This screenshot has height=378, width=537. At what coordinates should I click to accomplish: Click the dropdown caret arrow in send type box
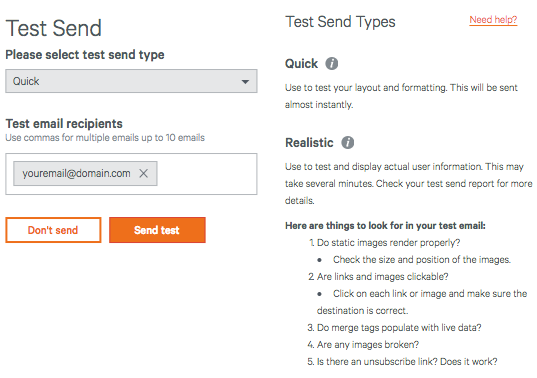coord(245,81)
